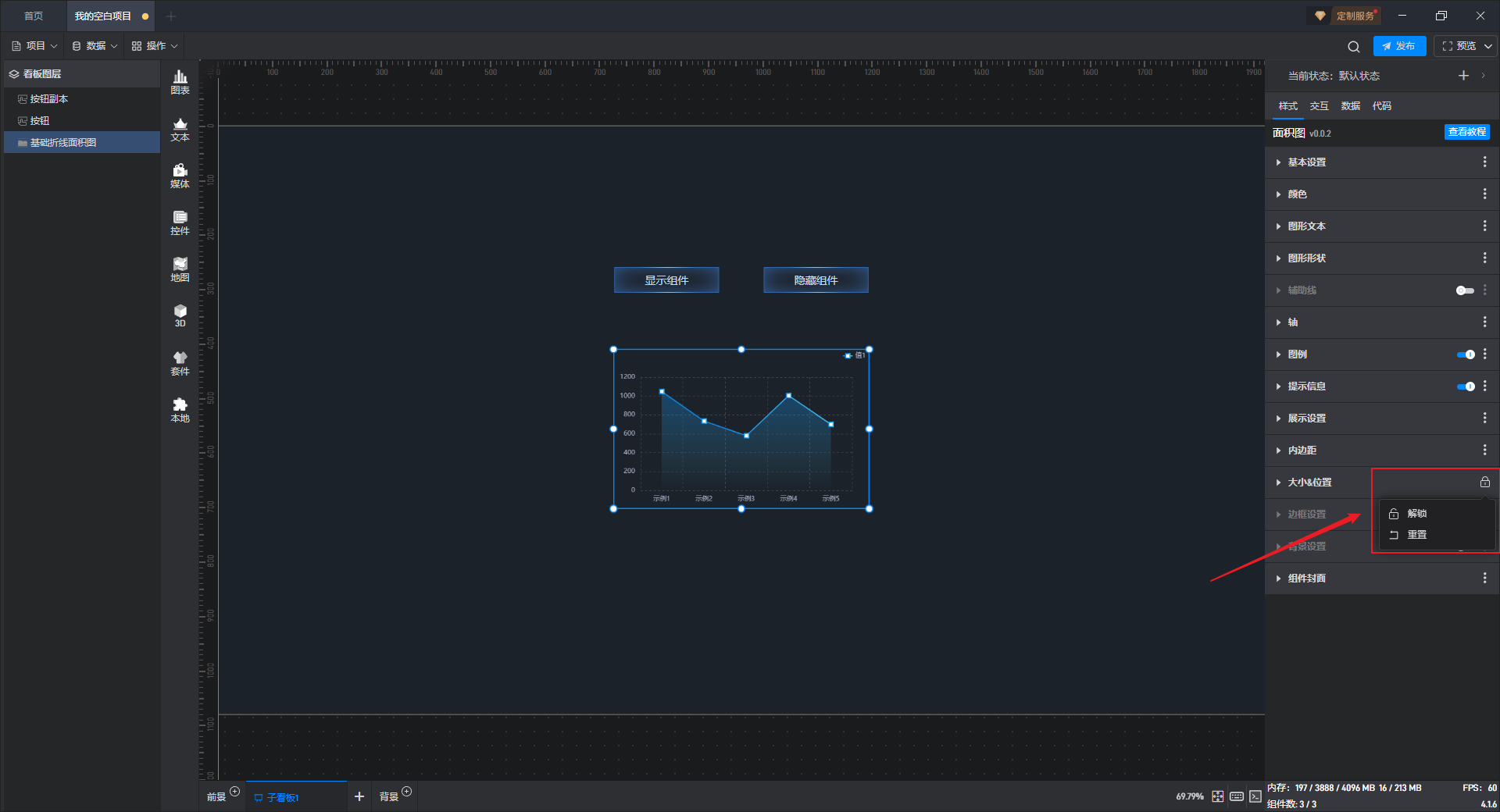Viewport: 1500px width, 812px height.
Task: Click the 显示组件 button on canvas
Action: pyautogui.click(x=666, y=280)
